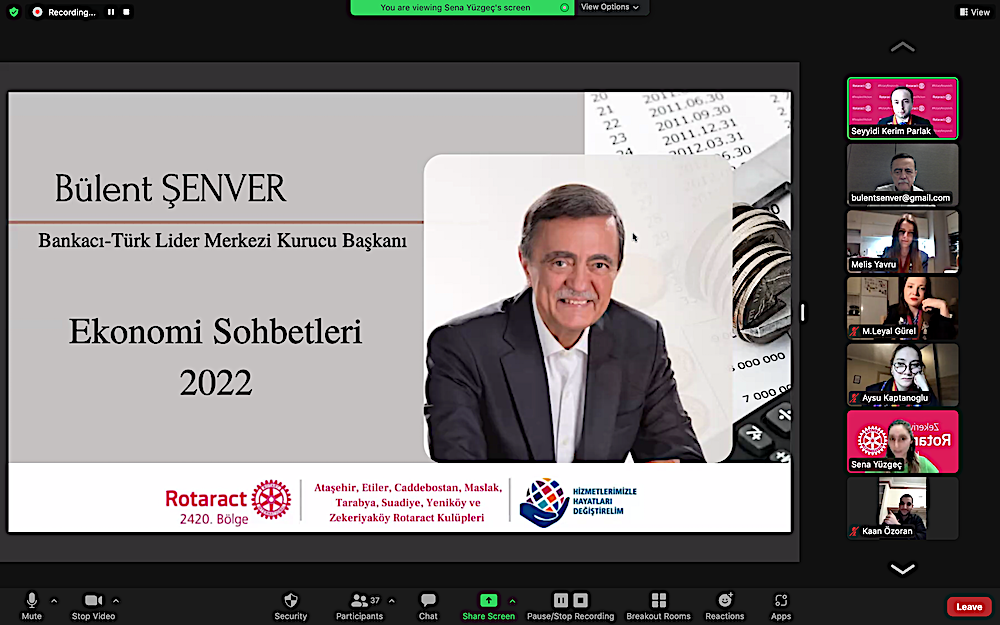
Task: Click the "2022" text on the slide
Action: pyautogui.click(x=216, y=383)
